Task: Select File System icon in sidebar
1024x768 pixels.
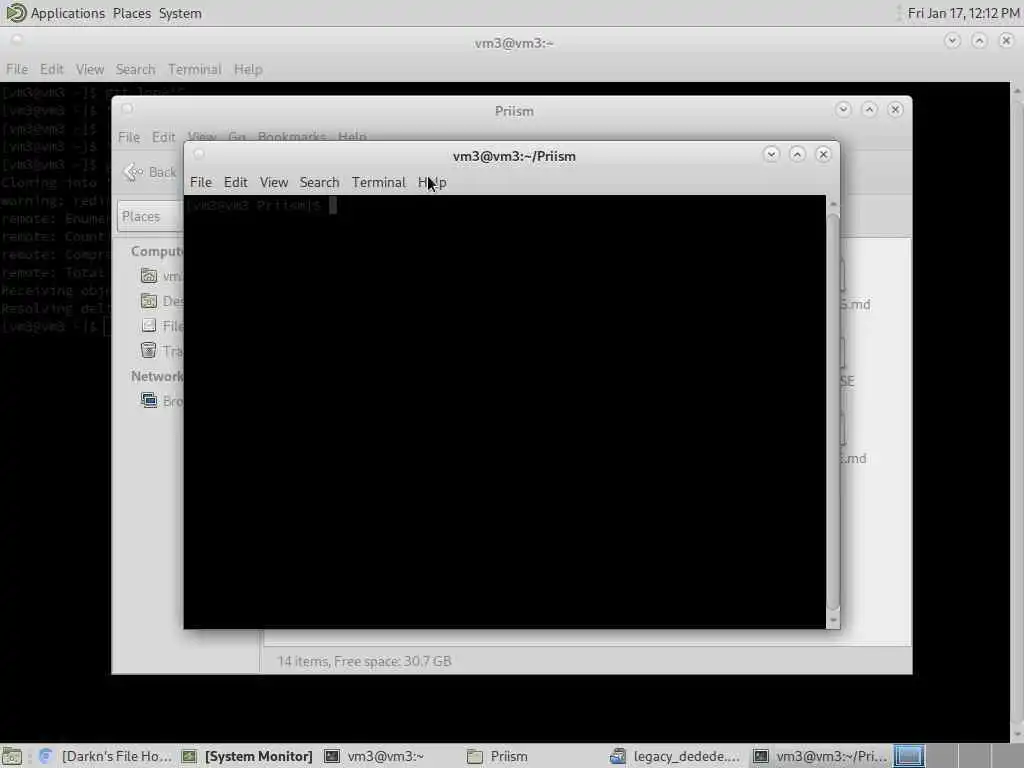Action: tap(149, 326)
